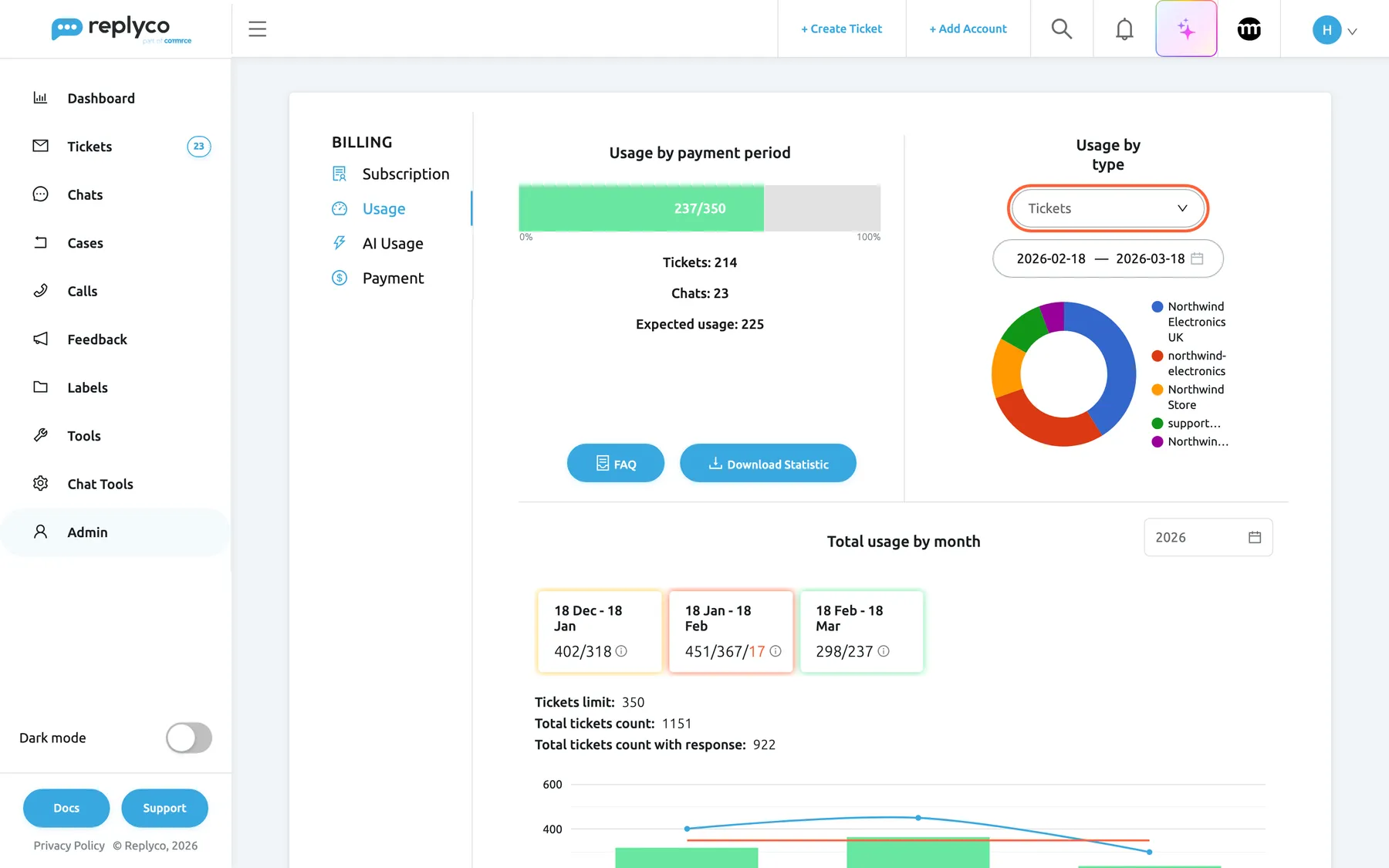Open the Payment billing section
This screenshot has height=868, width=1389.
tap(378, 279)
